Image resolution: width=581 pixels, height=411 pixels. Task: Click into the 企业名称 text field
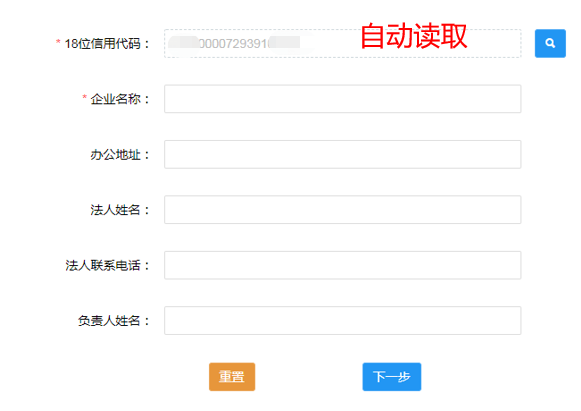click(x=343, y=99)
